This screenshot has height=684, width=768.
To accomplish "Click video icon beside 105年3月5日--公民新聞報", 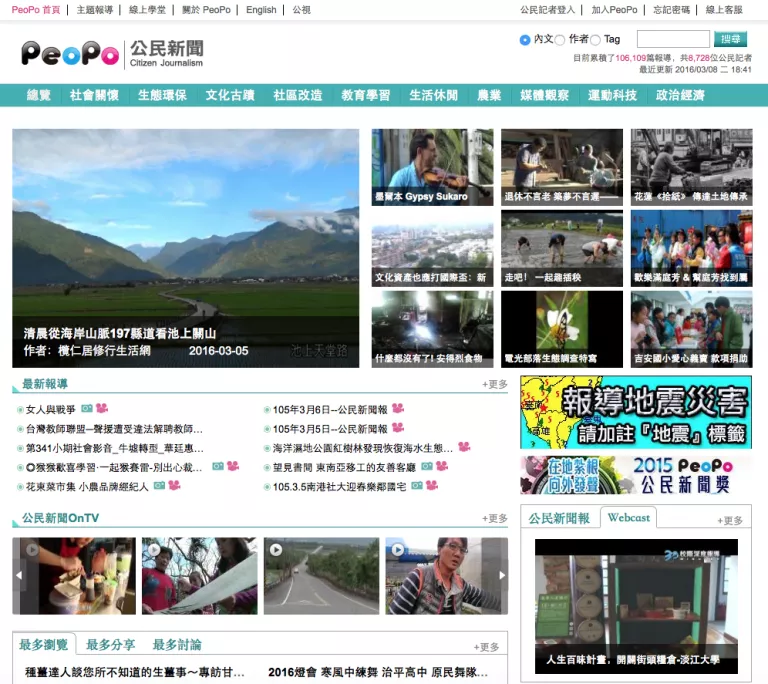I will coord(398,428).
